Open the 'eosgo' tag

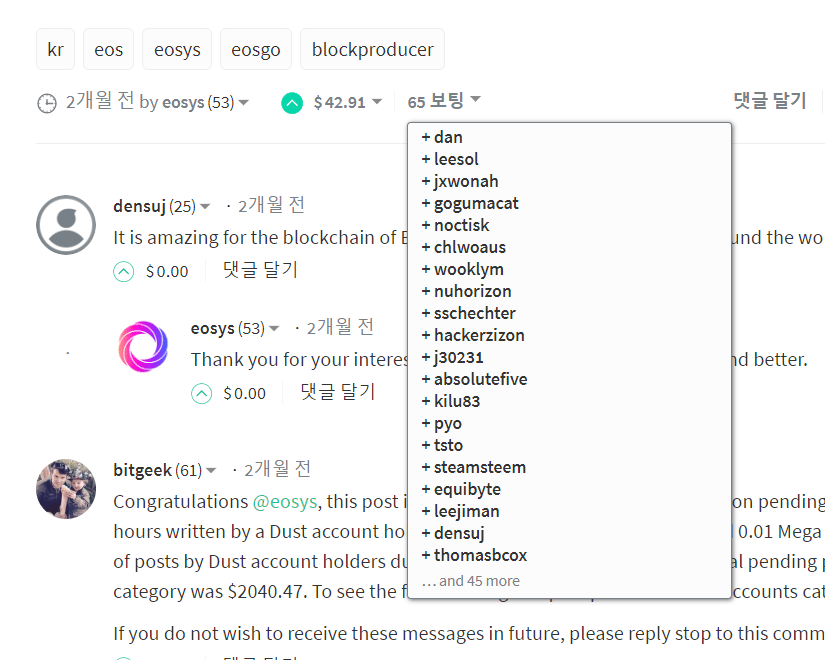coord(255,49)
